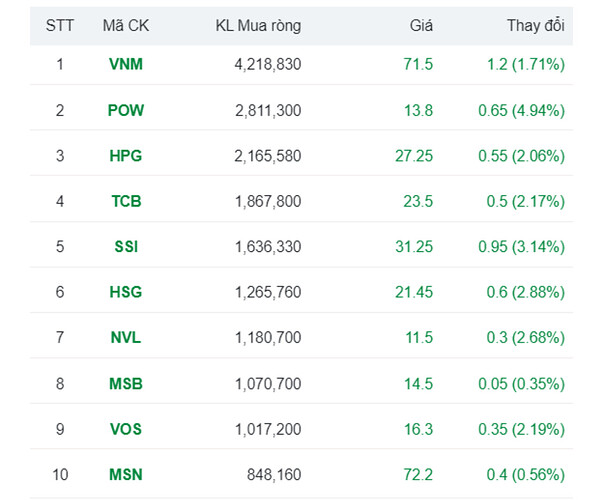Click the POW stock code
The width and height of the screenshot is (605, 500).
click(126, 110)
